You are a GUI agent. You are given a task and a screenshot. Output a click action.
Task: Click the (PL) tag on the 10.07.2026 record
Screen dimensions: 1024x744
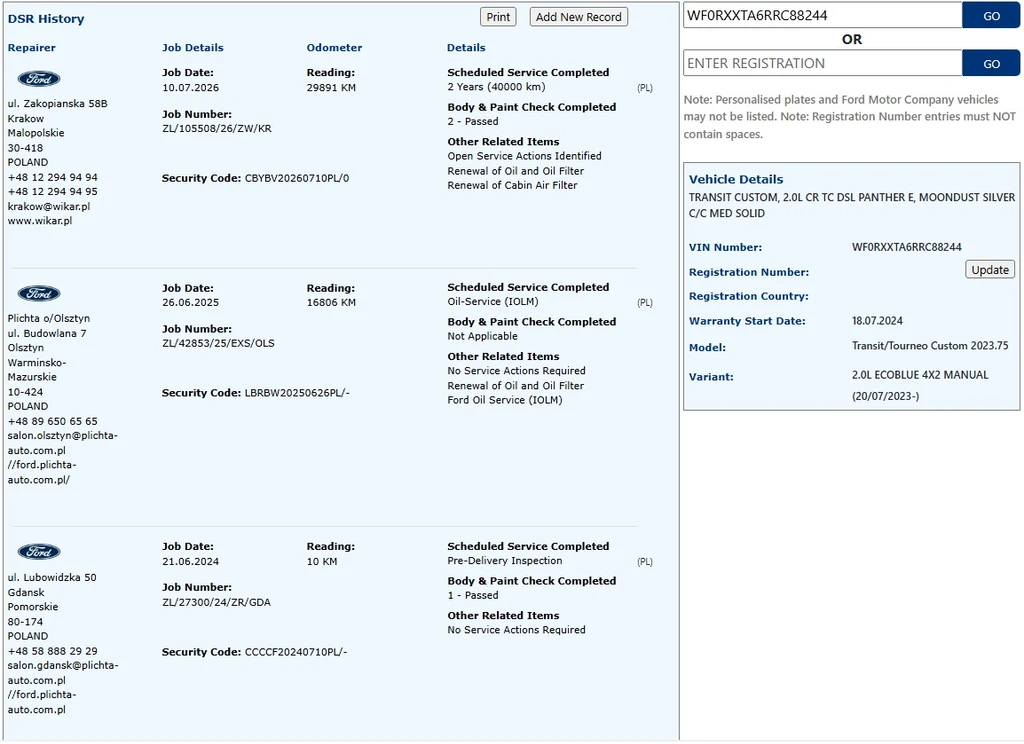click(x=645, y=88)
